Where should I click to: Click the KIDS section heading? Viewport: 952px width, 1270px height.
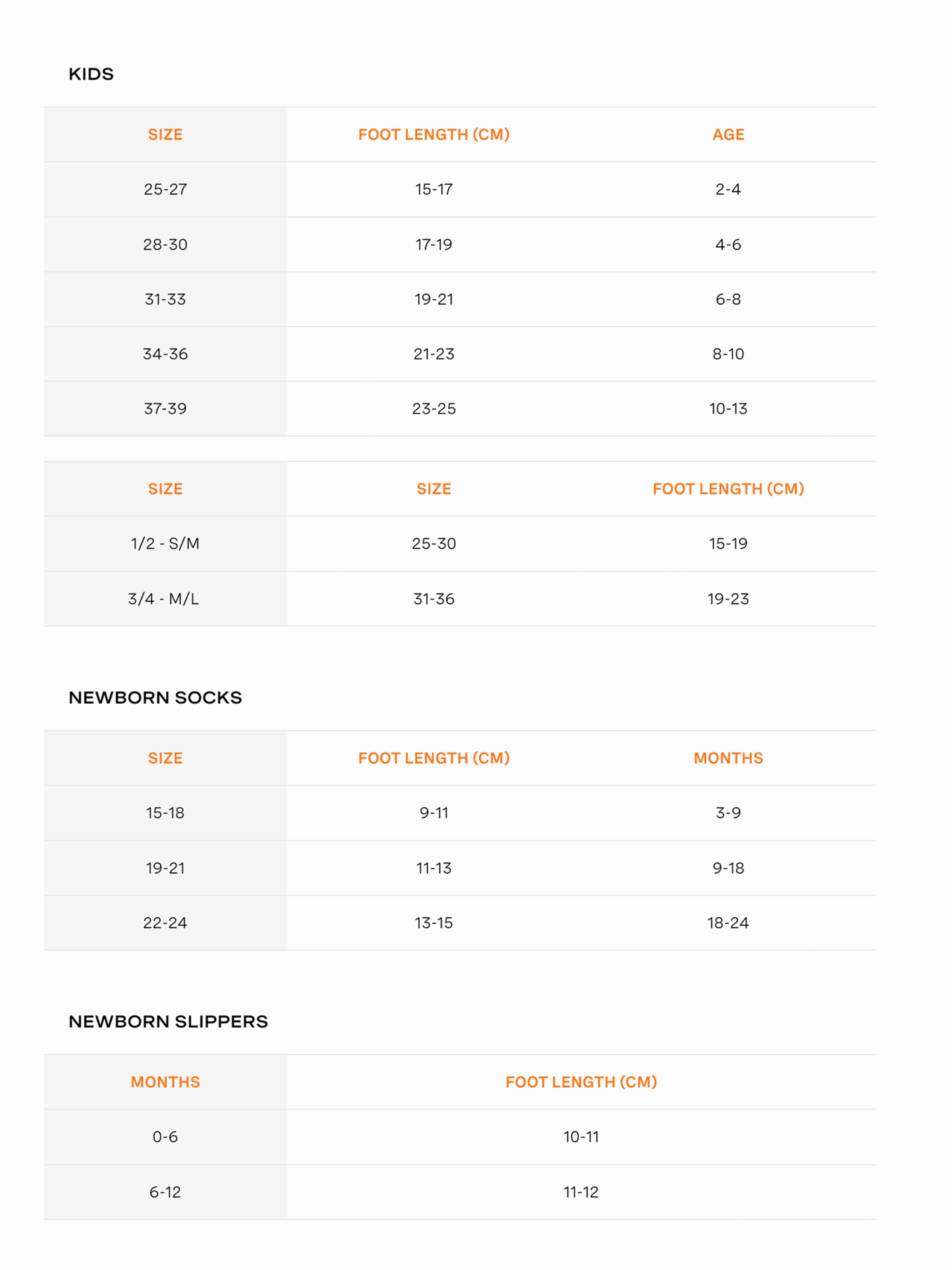coord(91,74)
